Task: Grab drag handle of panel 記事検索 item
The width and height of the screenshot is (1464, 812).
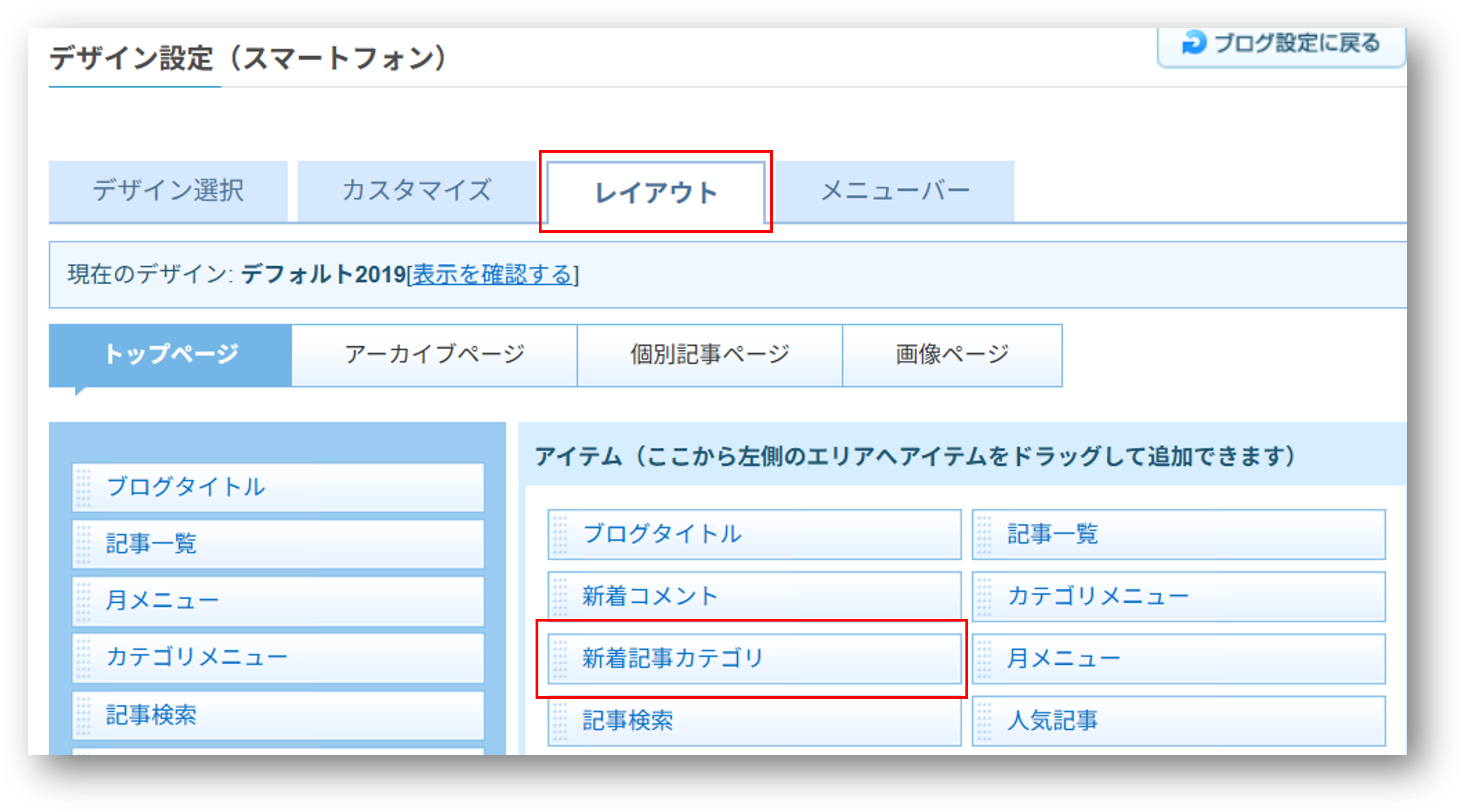Action: pyautogui.click(x=560, y=721)
